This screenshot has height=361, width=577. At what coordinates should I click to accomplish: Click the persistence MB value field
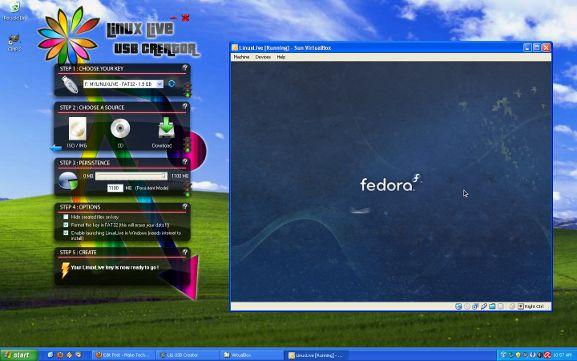115,188
